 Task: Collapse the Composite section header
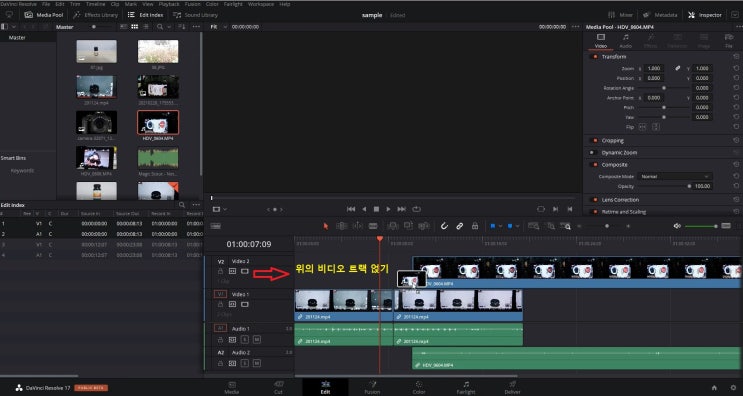(615, 165)
